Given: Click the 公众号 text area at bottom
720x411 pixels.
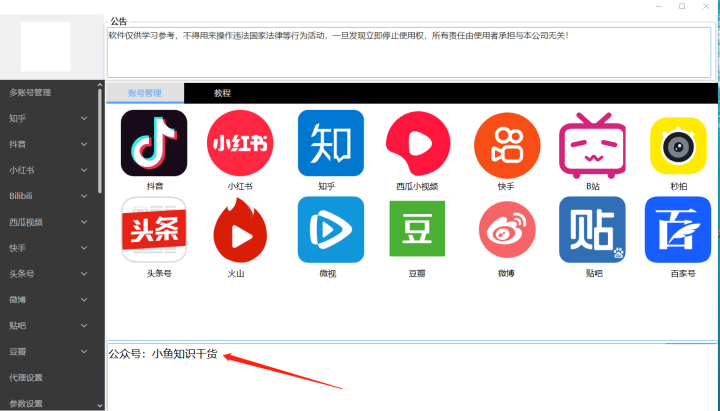Looking at the screenshot, I should 411,377.
